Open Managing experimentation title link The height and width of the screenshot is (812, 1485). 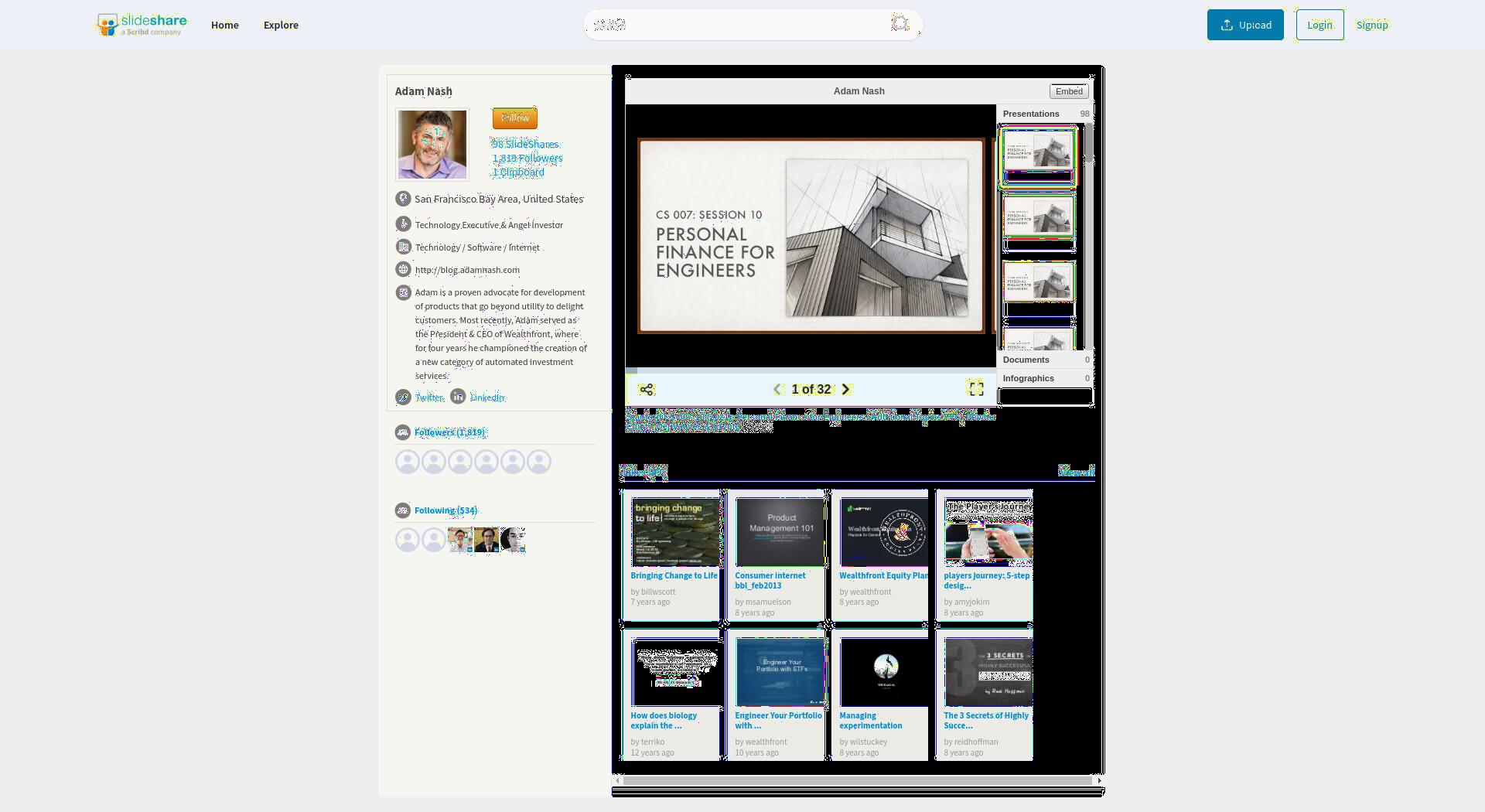(x=870, y=721)
